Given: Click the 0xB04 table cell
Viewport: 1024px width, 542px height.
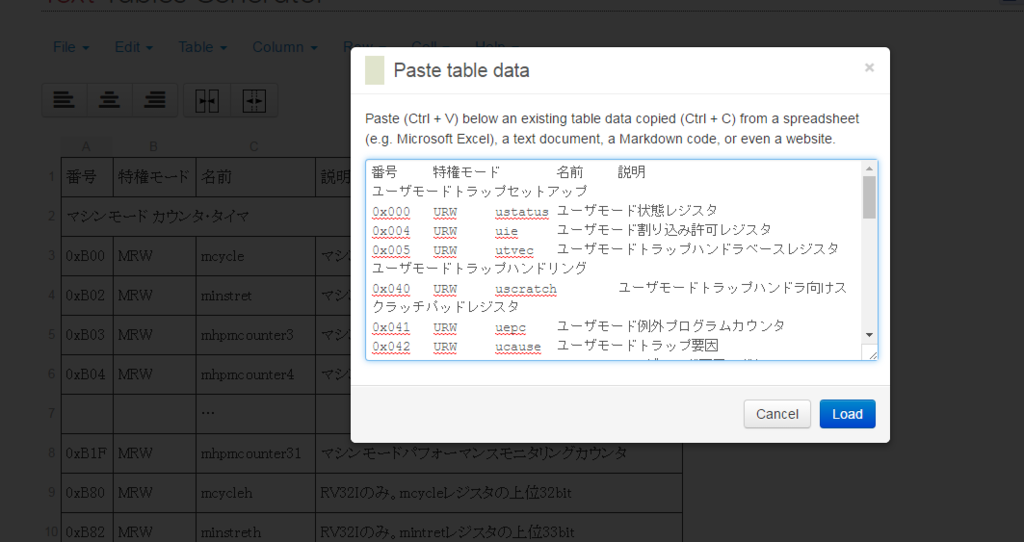Looking at the screenshot, I should click(87, 374).
